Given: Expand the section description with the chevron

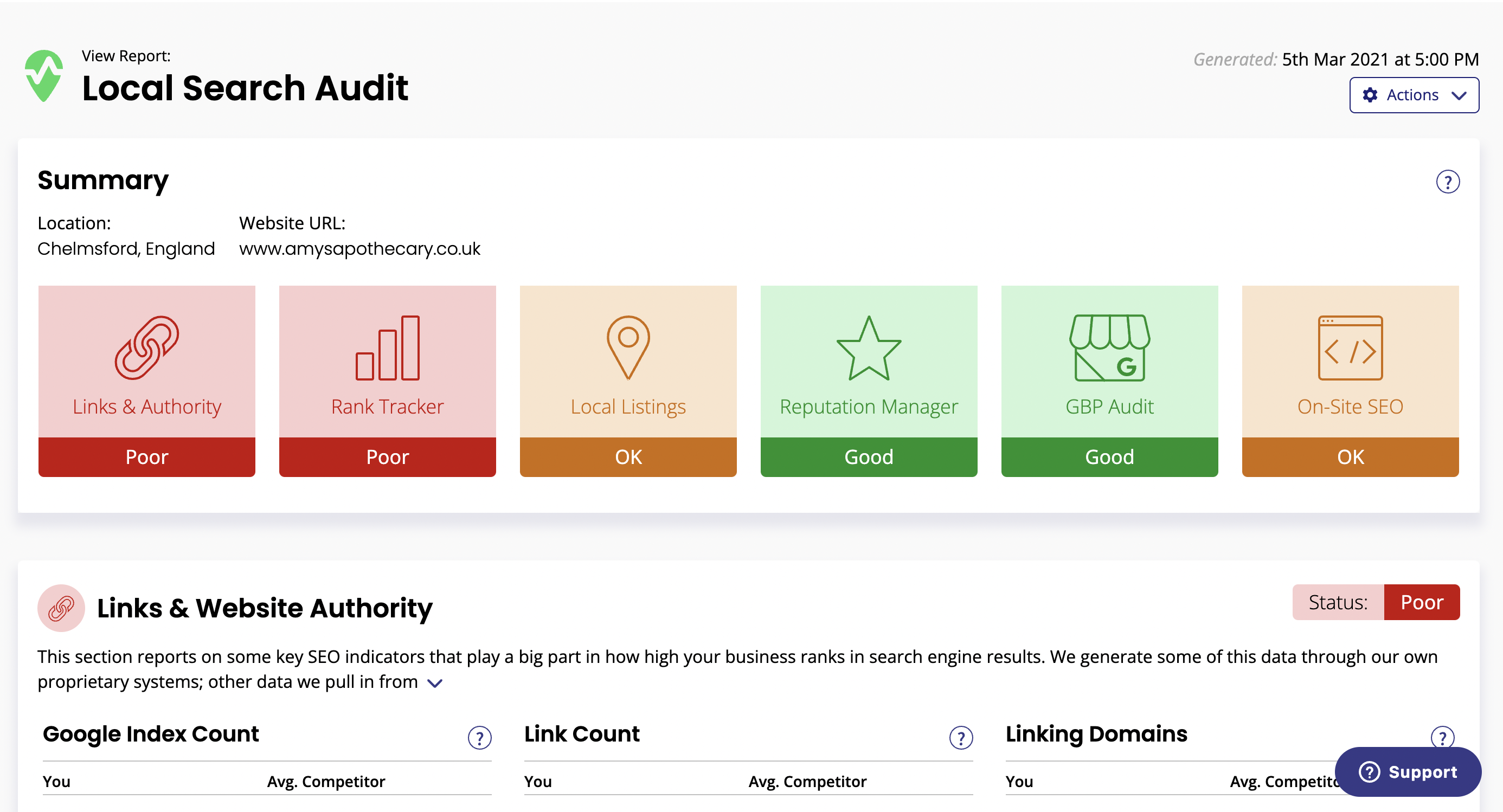Looking at the screenshot, I should tap(435, 682).
